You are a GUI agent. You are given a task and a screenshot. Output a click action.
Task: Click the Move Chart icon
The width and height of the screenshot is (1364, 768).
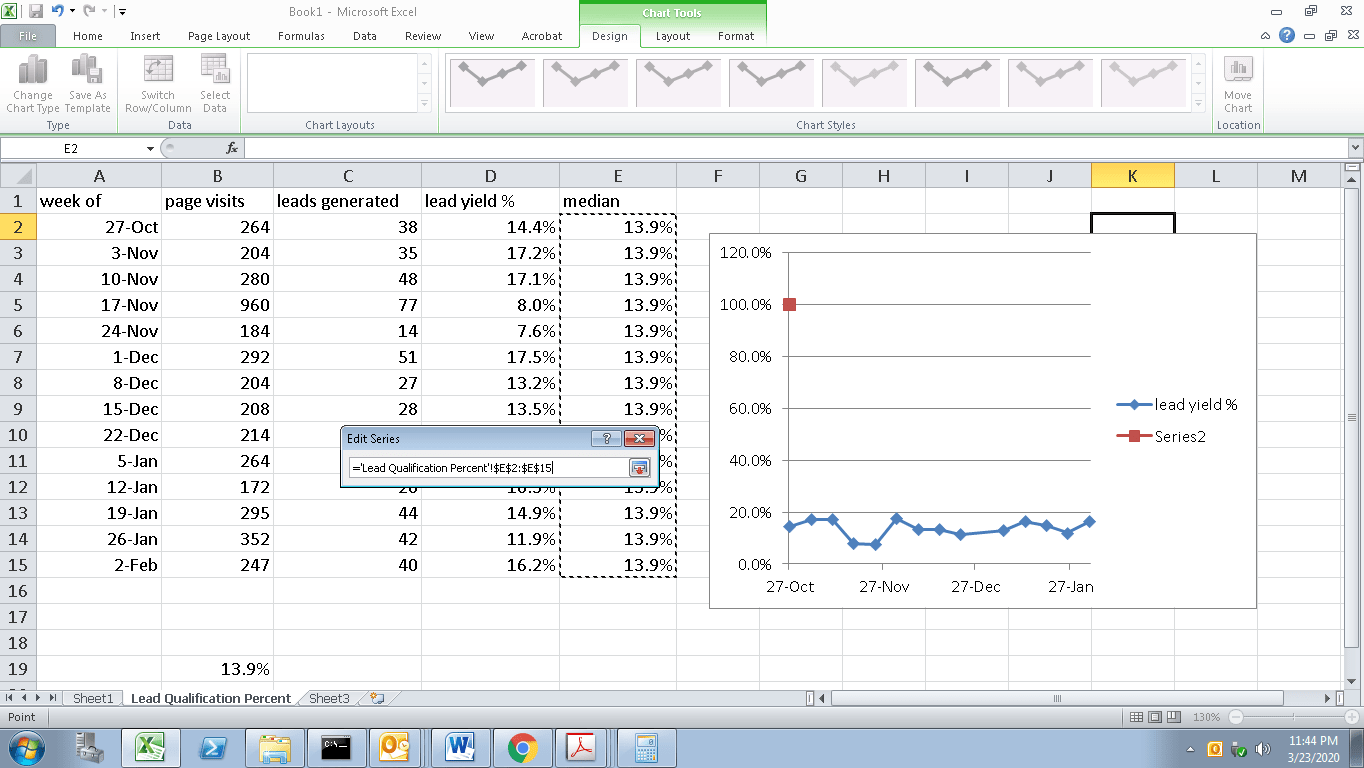(x=1238, y=84)
